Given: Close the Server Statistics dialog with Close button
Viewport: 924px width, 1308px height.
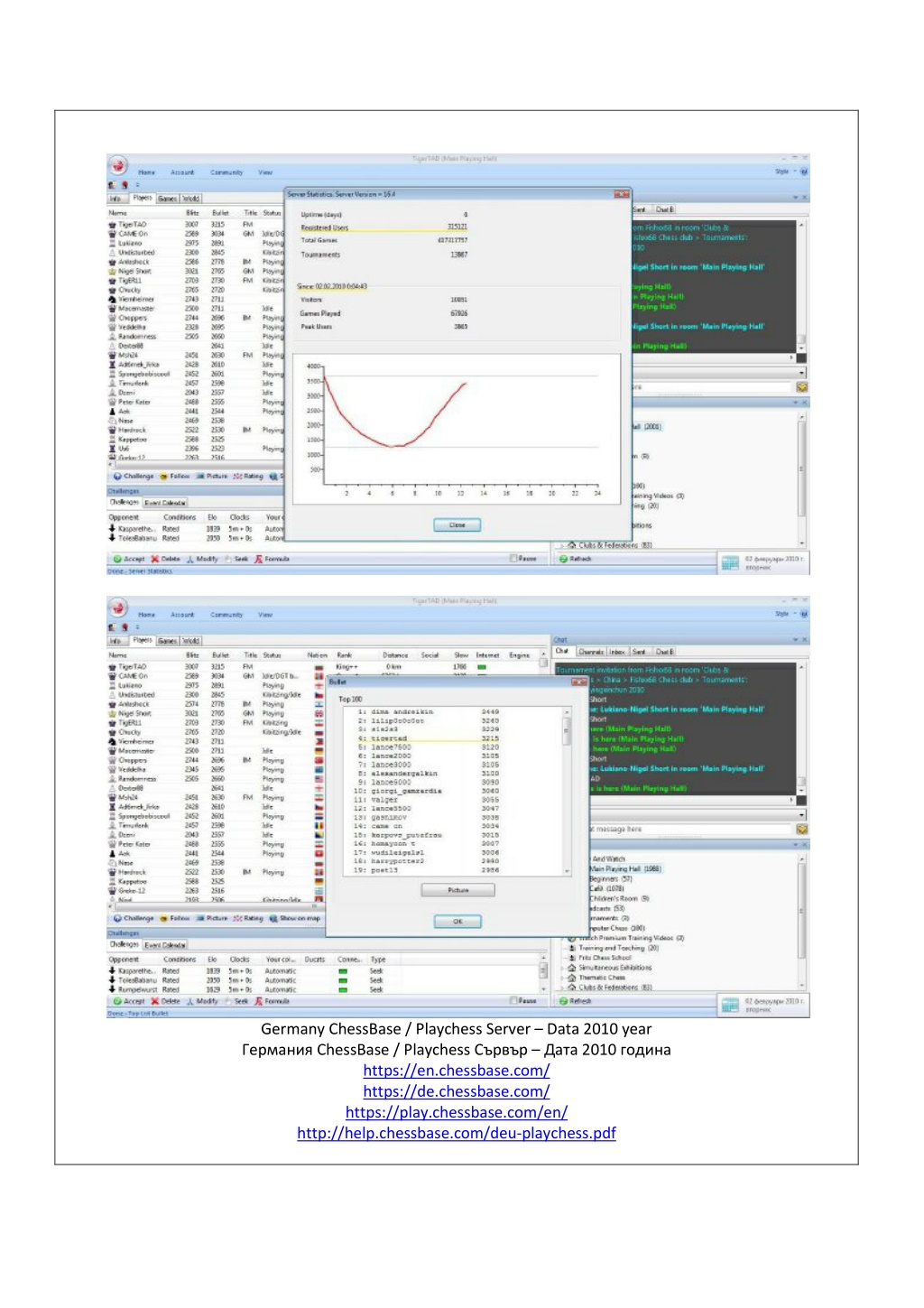Looking at the screenshot, I should coord(457,524).
